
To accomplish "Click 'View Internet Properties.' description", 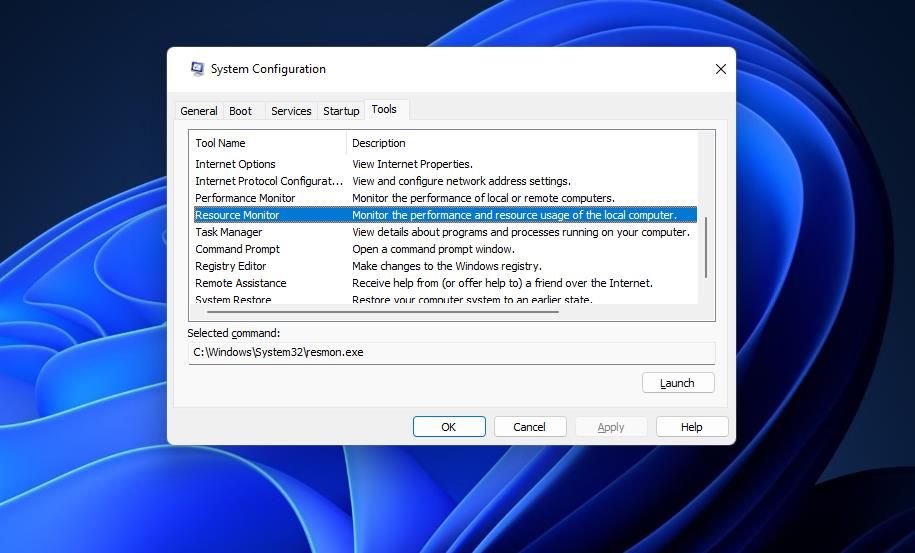I will pyautogui.click(x=412, y=164).
